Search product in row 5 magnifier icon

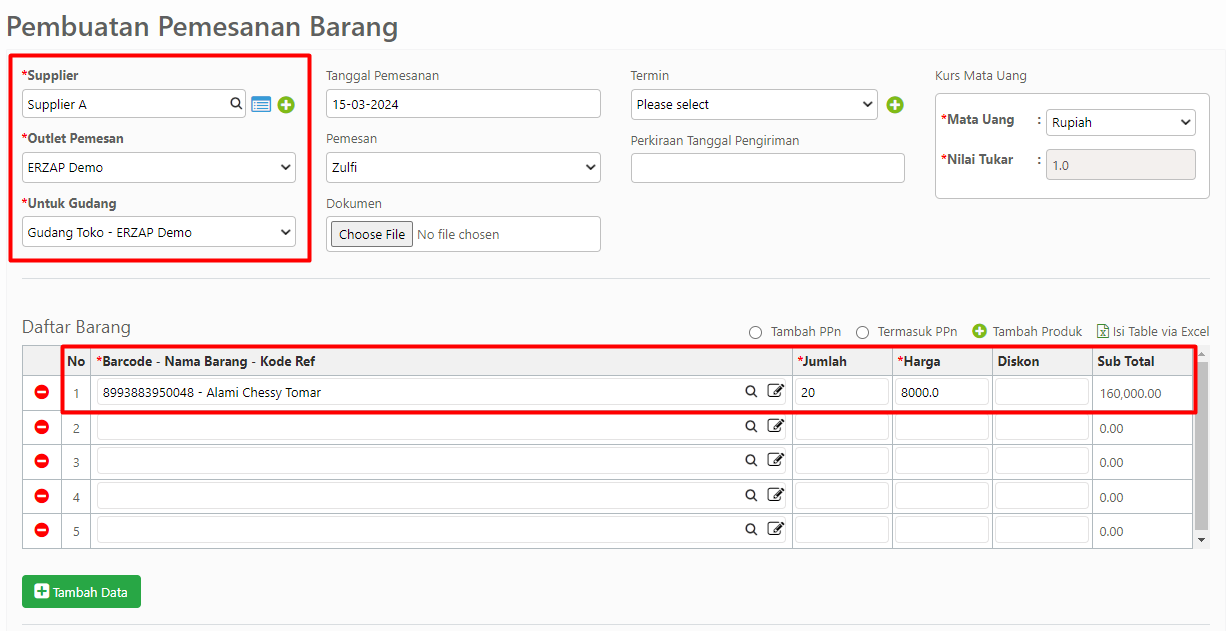[x=751, y=529]
